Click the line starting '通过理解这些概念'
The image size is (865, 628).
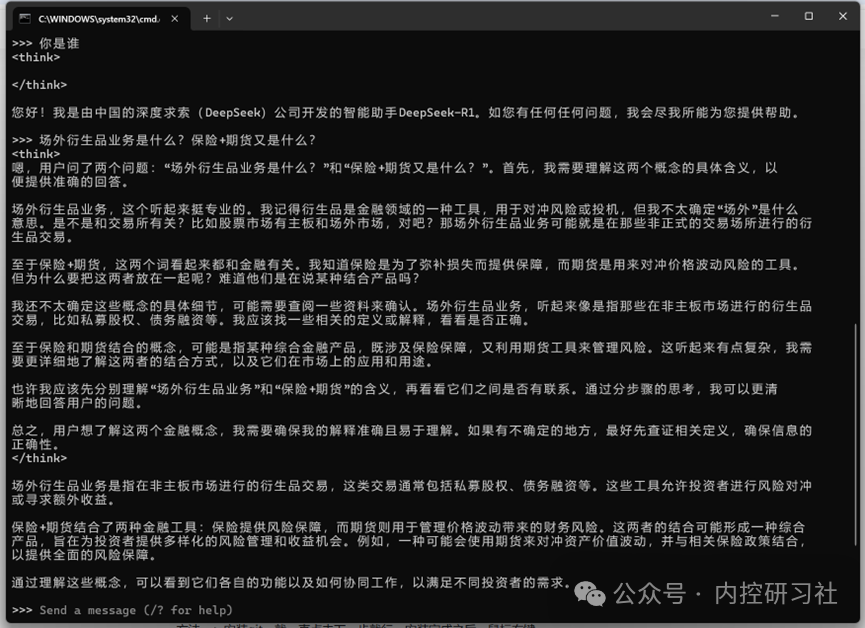click(291, 582)
